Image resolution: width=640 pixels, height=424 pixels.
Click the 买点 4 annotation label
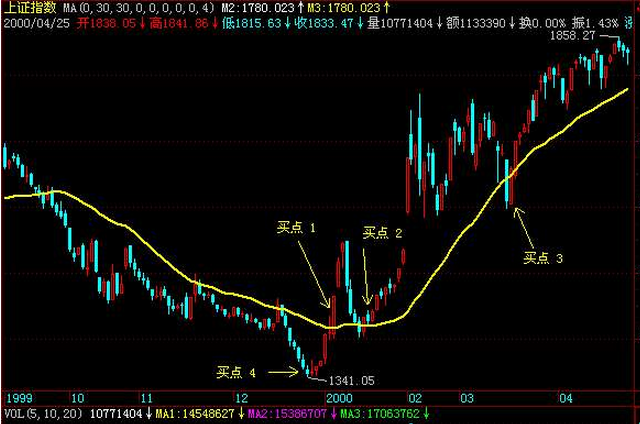tap(237, 373)
